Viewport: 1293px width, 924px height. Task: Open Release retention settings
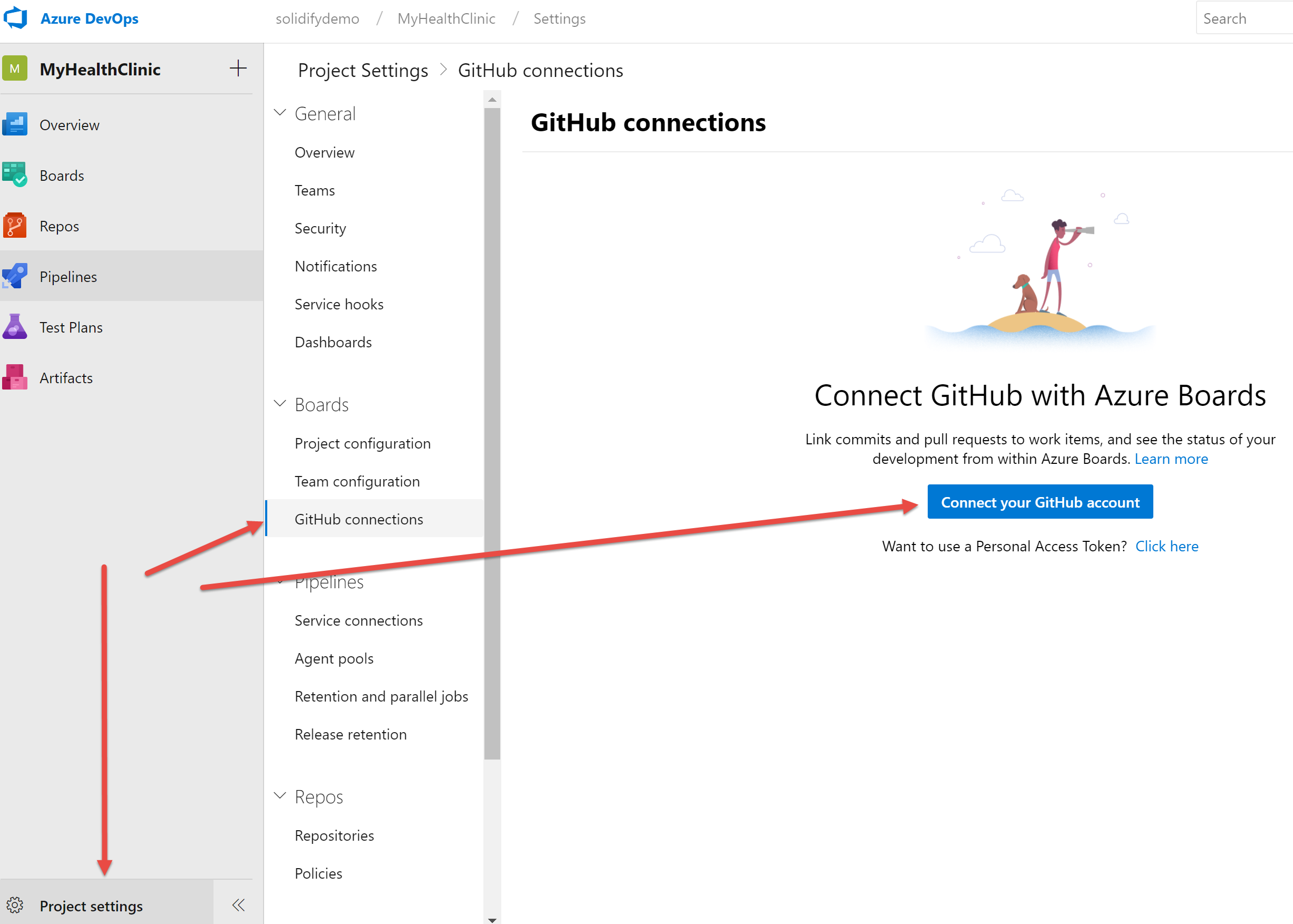[x=351, y=735]
